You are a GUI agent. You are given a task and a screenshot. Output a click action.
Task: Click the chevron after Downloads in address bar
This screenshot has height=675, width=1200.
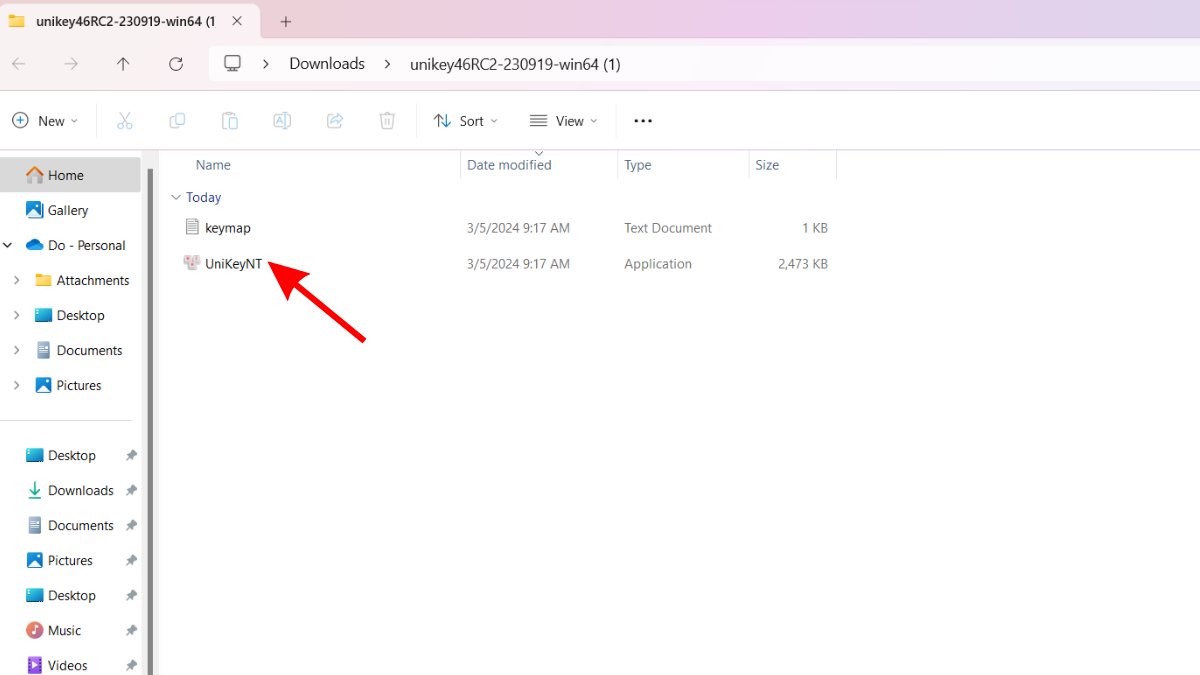click(387, 64)
